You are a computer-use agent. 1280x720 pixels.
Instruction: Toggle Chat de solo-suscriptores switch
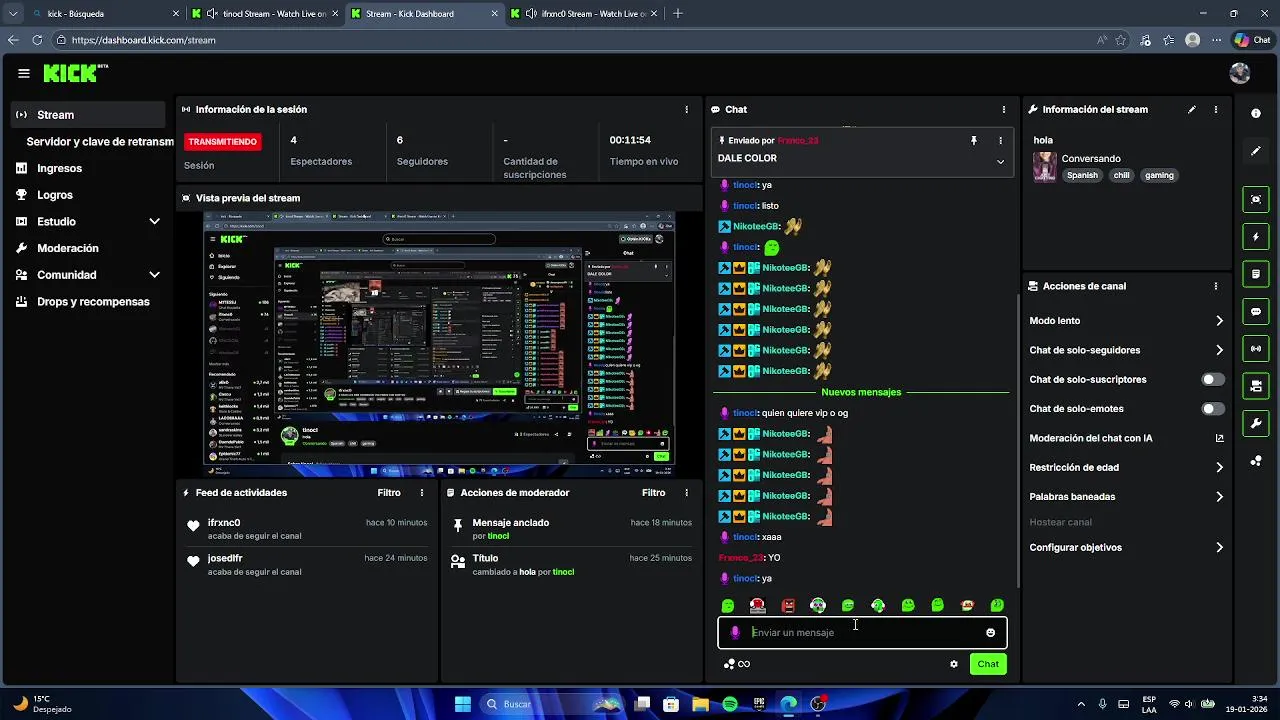[1213, 380]
